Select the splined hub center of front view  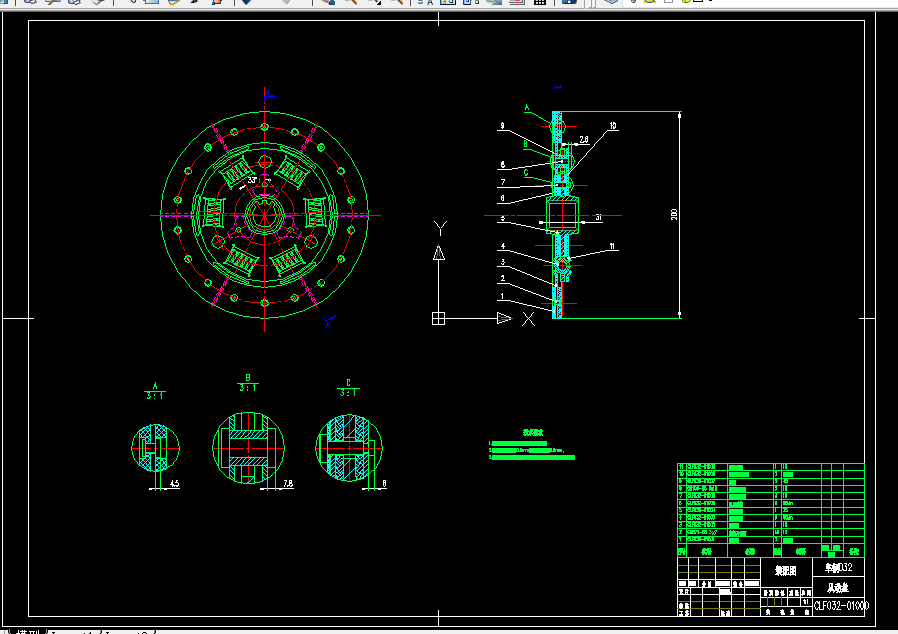264,215
